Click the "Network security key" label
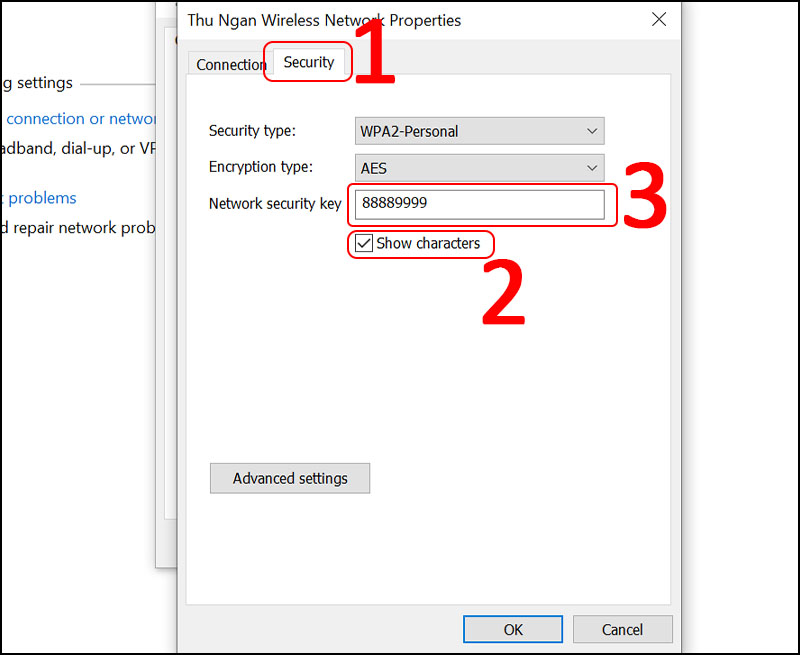800x655 pixels. click(x=274, y=204)
